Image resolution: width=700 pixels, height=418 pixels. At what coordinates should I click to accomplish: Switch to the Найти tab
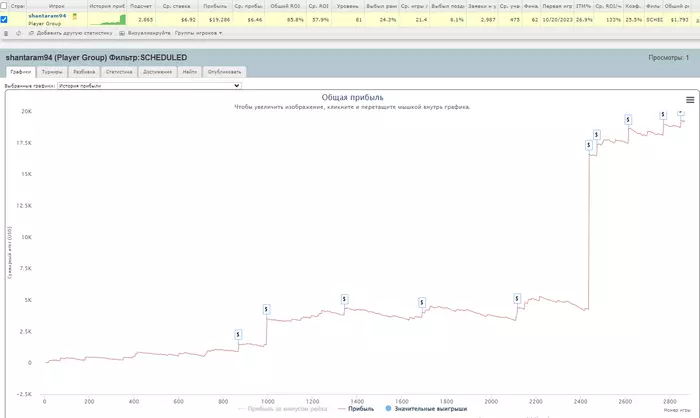(x=190, y=72)
